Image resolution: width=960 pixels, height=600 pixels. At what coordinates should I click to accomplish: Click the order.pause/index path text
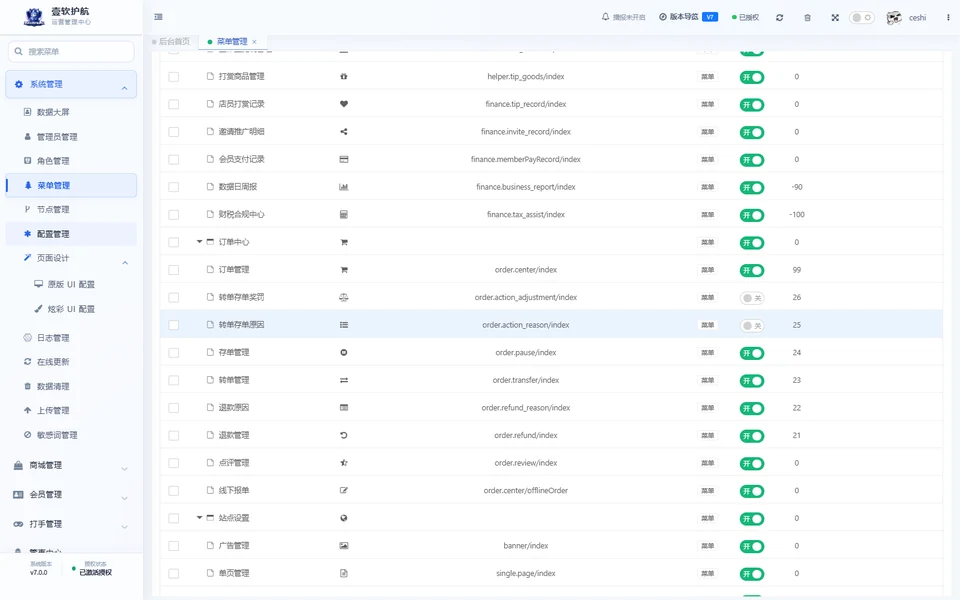pos(525,353)
